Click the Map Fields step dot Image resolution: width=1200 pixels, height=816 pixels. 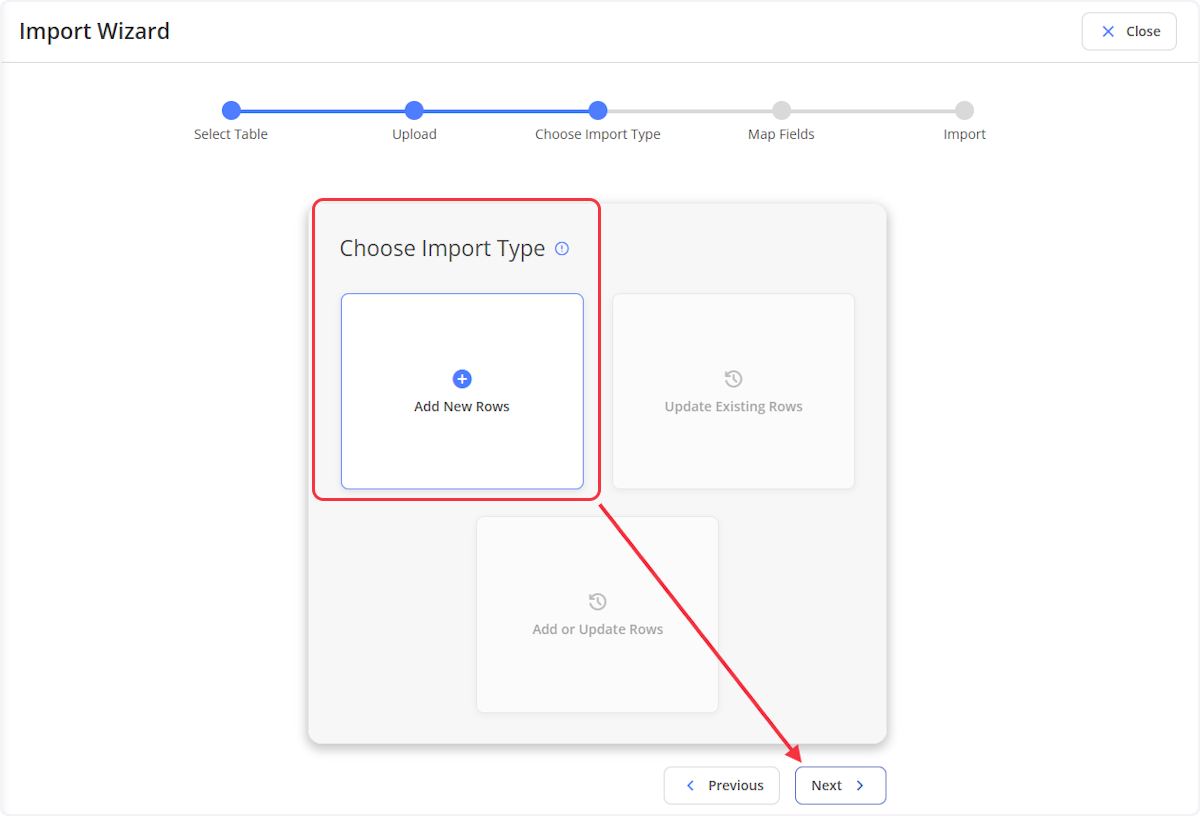pos(781,110)
